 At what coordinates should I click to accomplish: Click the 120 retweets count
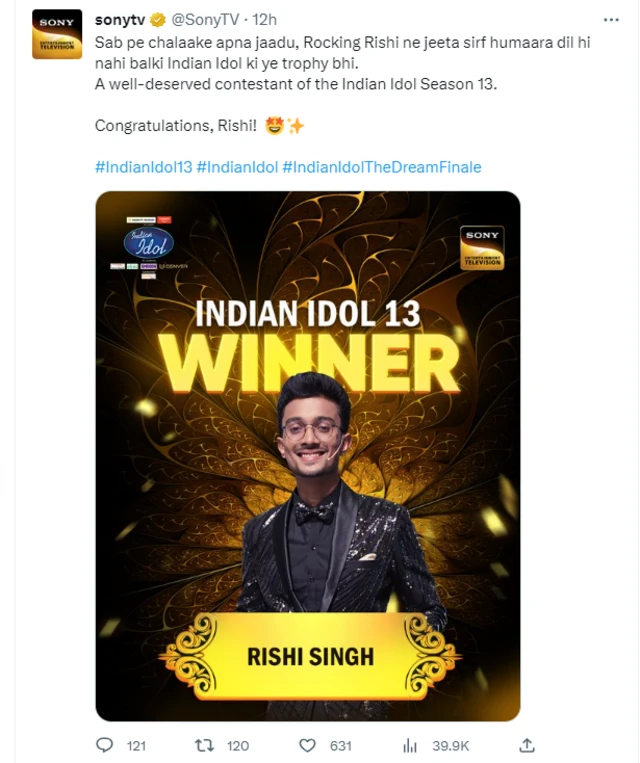tap(238, 746)
